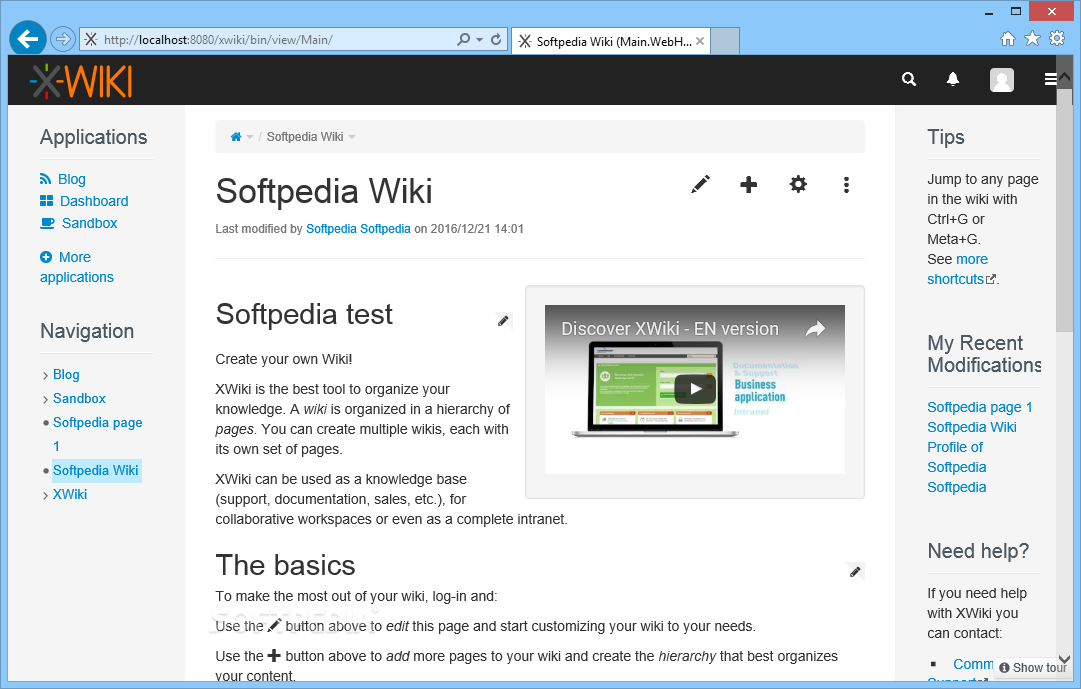This screenshot has width=1081, height=689.
Task: Expand Softpedia Wiki breadcrumb dropdown
Action: click(352, 137)
